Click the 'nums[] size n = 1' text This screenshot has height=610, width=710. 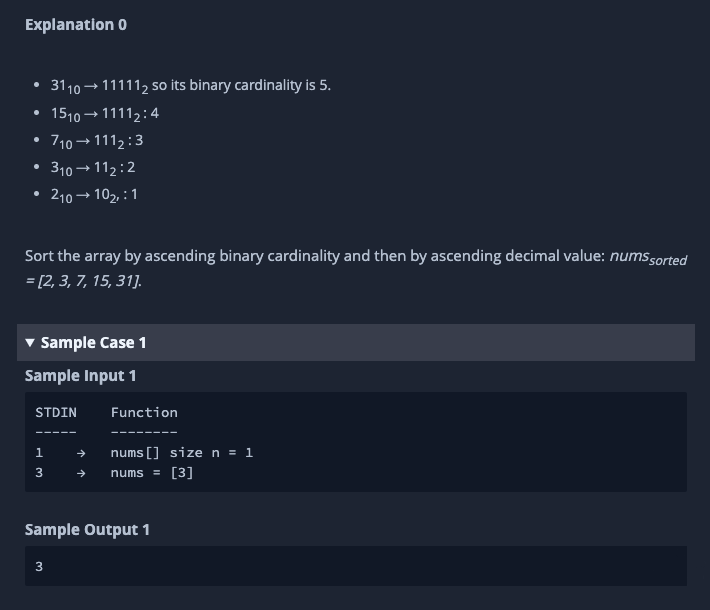(182, 452)
